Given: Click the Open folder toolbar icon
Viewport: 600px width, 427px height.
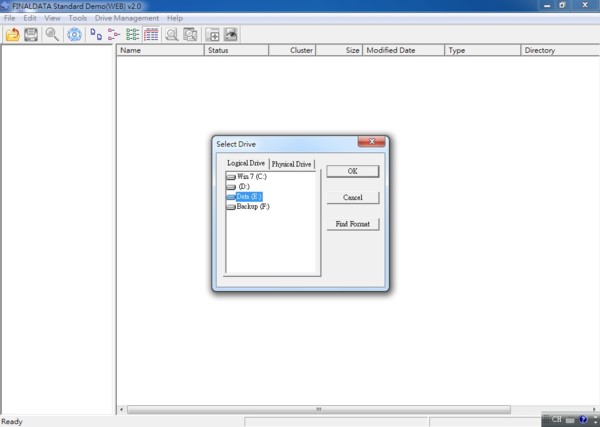Looking at the screenshot, I should pos(12,35).
